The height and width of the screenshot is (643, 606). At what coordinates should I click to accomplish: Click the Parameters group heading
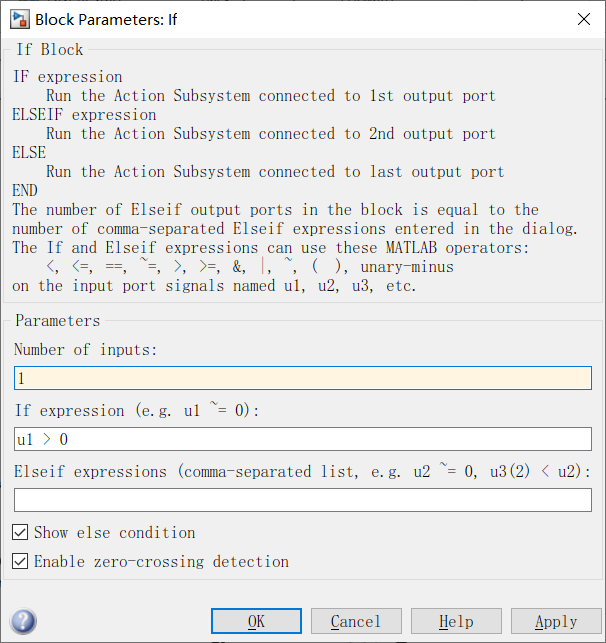tap(57, 321)
